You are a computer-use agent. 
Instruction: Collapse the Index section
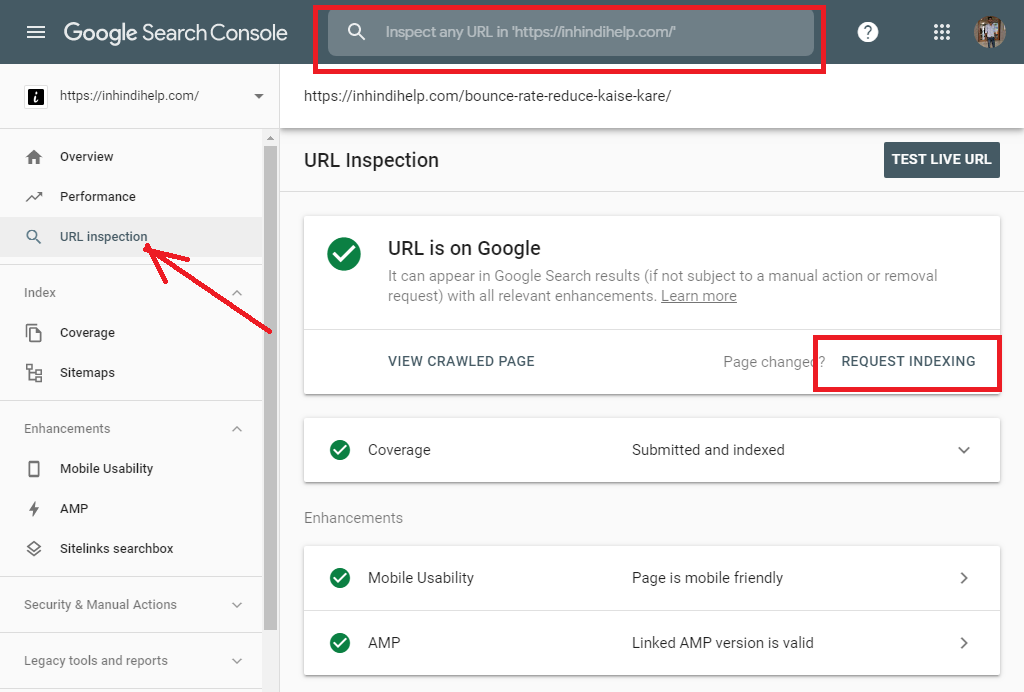pyautogui.click(x=237, y=293)
